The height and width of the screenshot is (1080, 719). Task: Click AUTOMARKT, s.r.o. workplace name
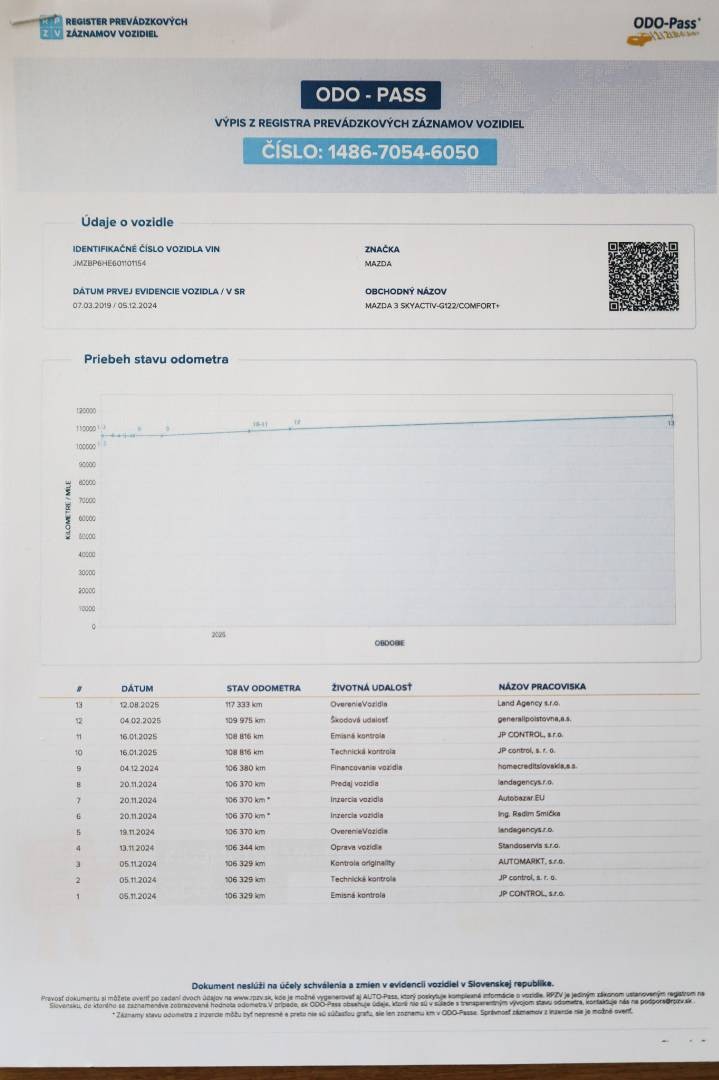pos(531,861)
